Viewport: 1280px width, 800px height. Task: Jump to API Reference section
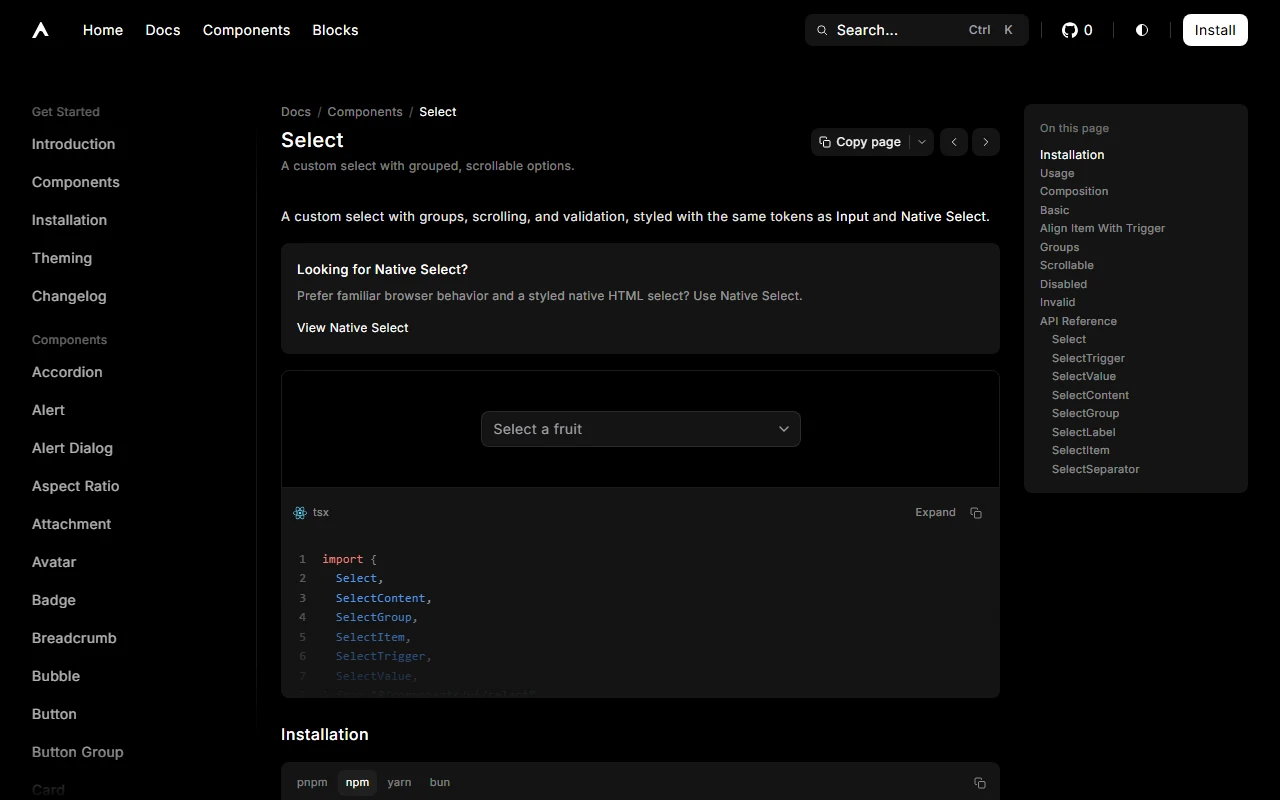pyautogui.click(x=1078, y=321)
